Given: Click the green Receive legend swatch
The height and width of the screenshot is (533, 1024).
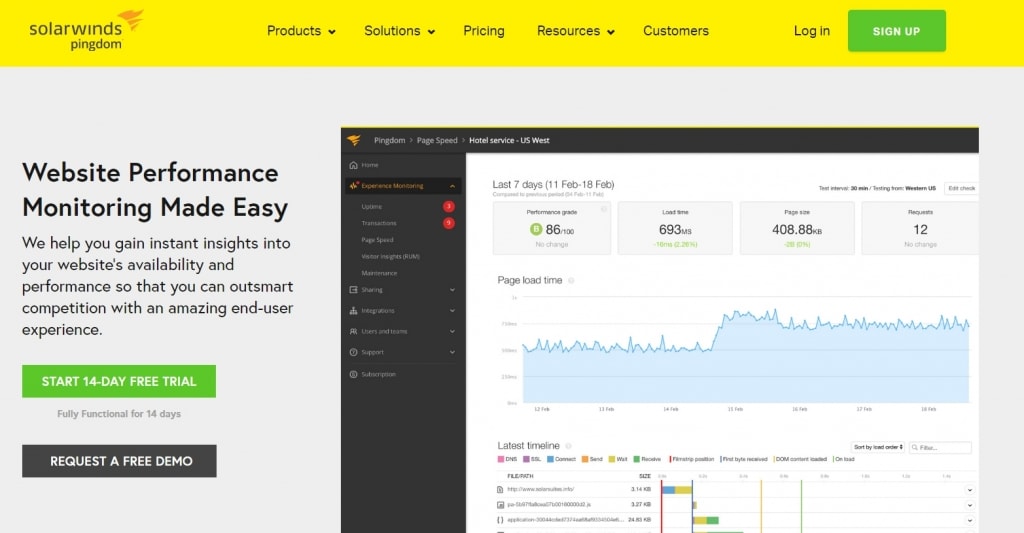Looking at the screenshot, I should (x=637, y=459).
